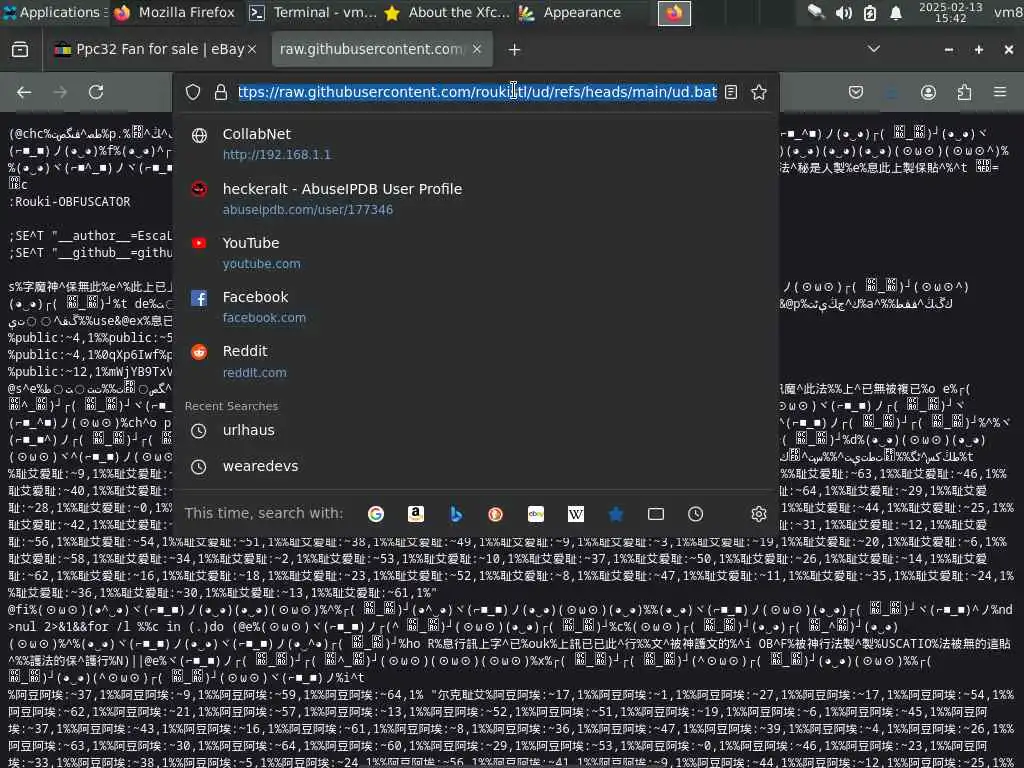The width and height of the screenshot is (1024, 768).
Task: Switch to Mozilla Firefox in the taskbar
Action: (174, 12)
